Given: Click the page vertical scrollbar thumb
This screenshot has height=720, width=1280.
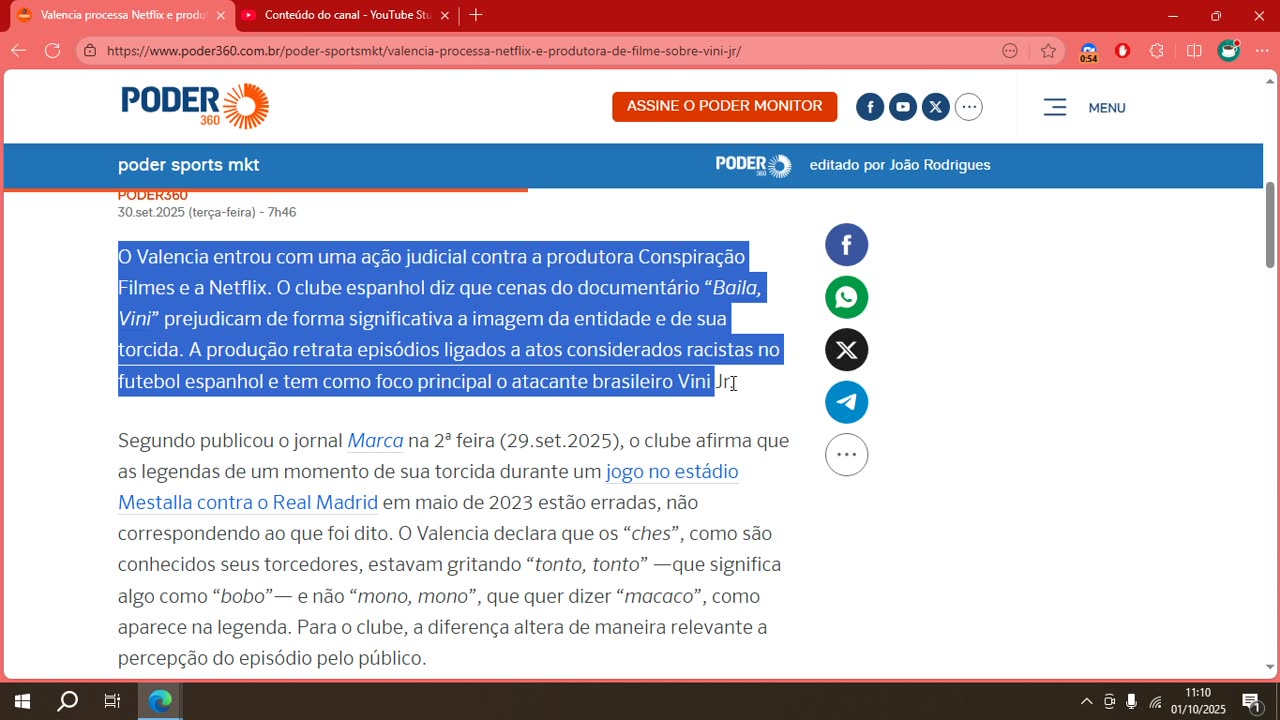Looking at the screenshot, I should 1270,225.
